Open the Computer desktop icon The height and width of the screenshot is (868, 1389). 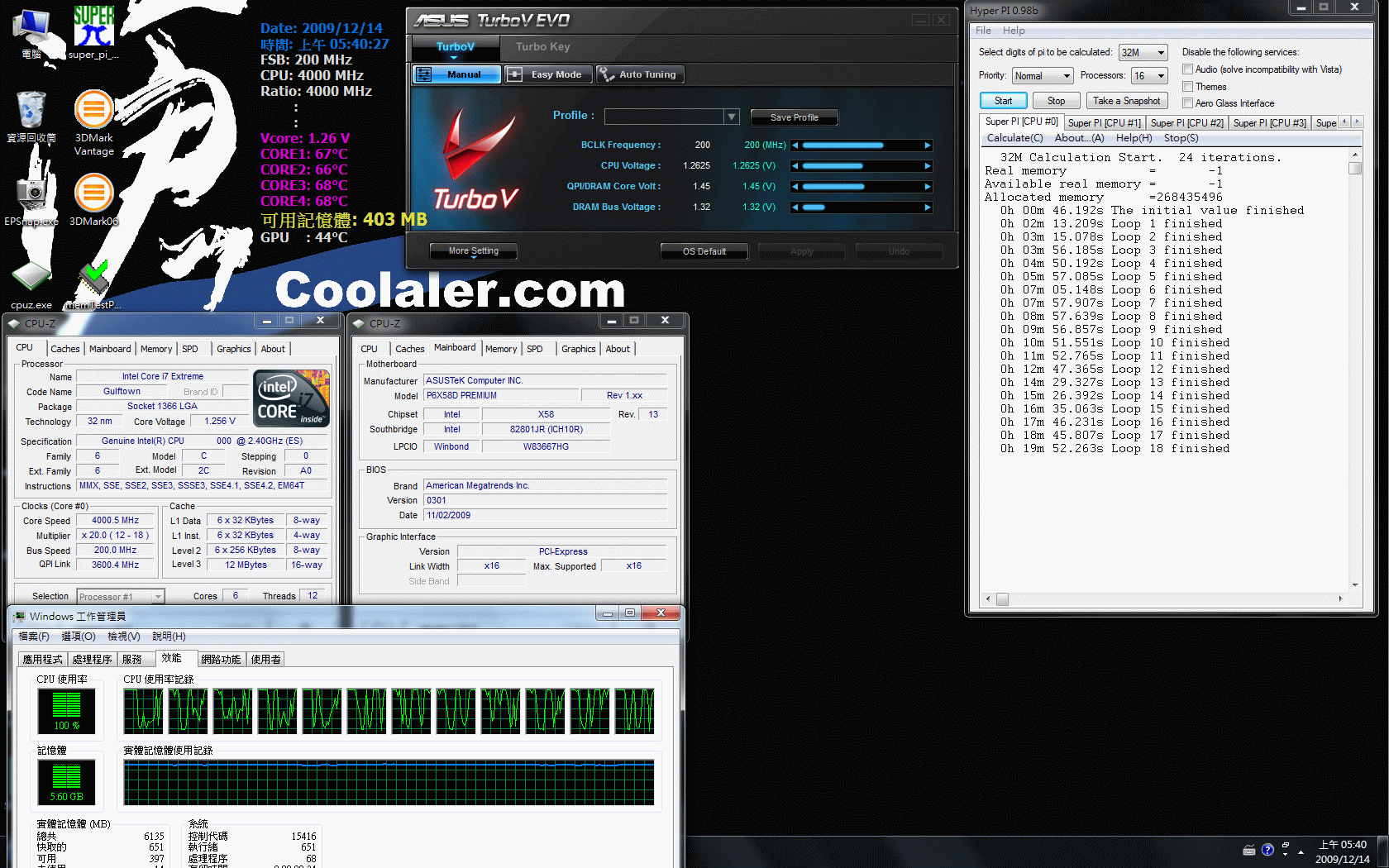coord(31,33)
